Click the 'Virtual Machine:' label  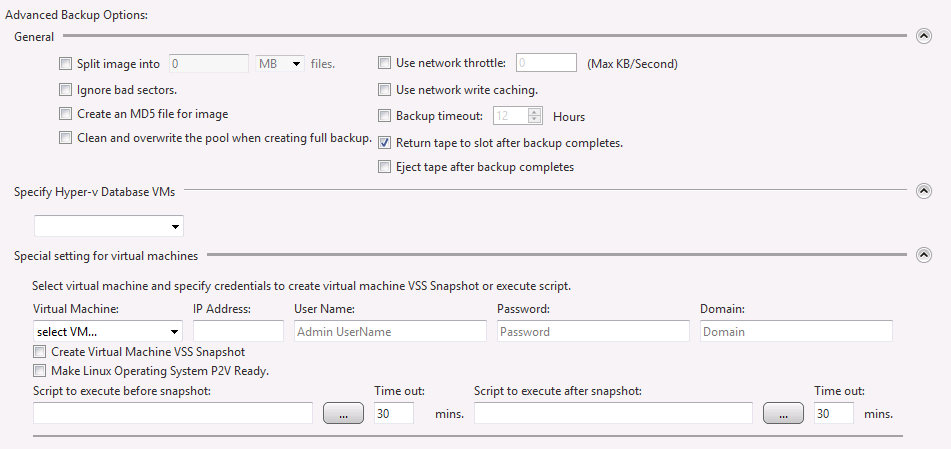pyautogui.click(x=76, y=309)
